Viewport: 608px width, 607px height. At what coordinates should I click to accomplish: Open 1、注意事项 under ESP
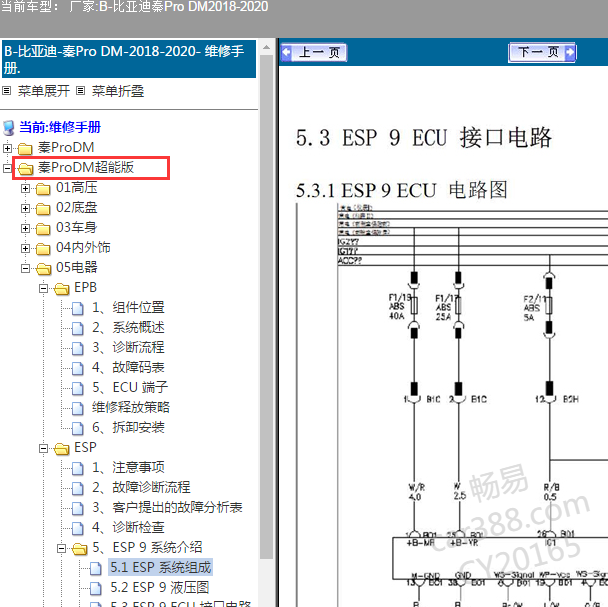point(128,468)
